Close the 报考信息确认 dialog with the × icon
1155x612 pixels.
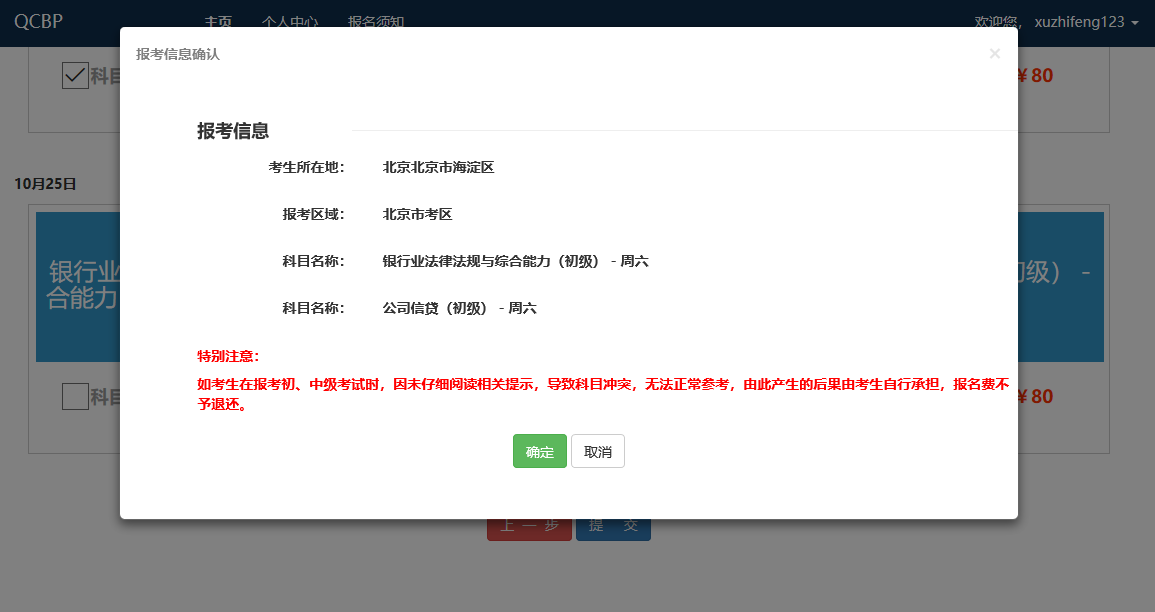click(x=995, y=53)
